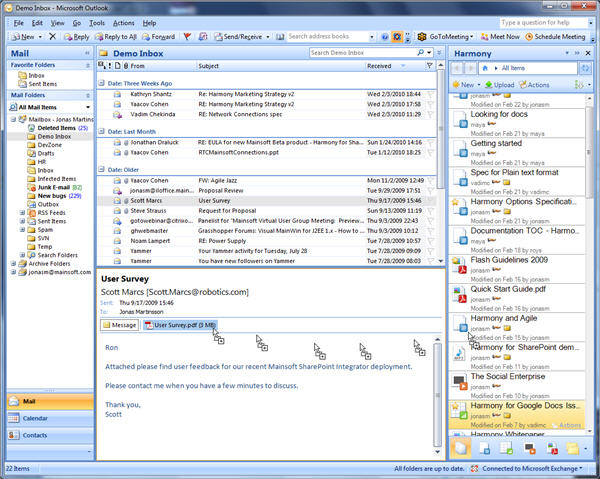Image resolution: width=600 pixels, height=479 pixels.
Task: Click the User Survey.pdf attachment
Action: [x=180, y=325]
